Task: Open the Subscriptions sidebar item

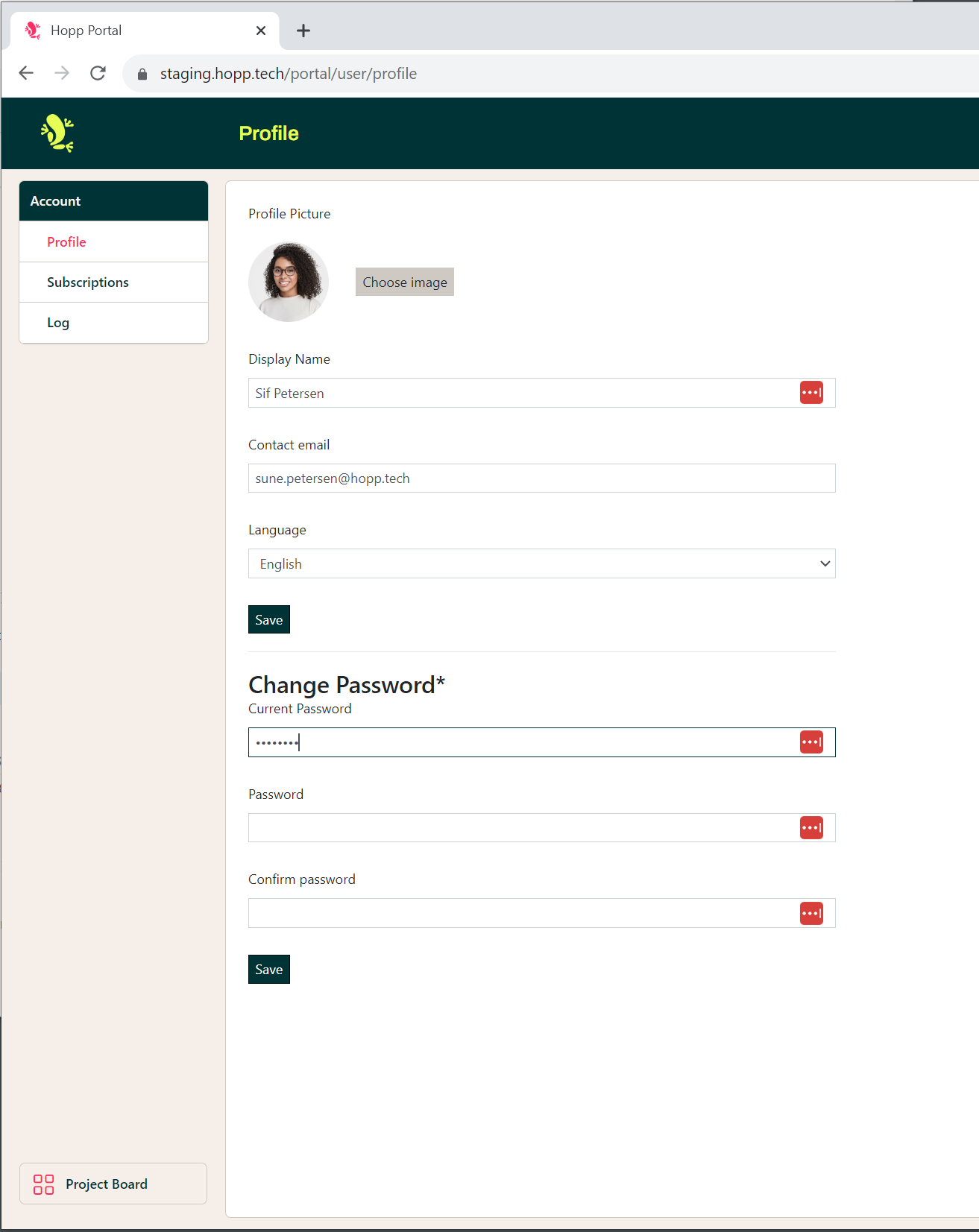Action: click(113, 282)
